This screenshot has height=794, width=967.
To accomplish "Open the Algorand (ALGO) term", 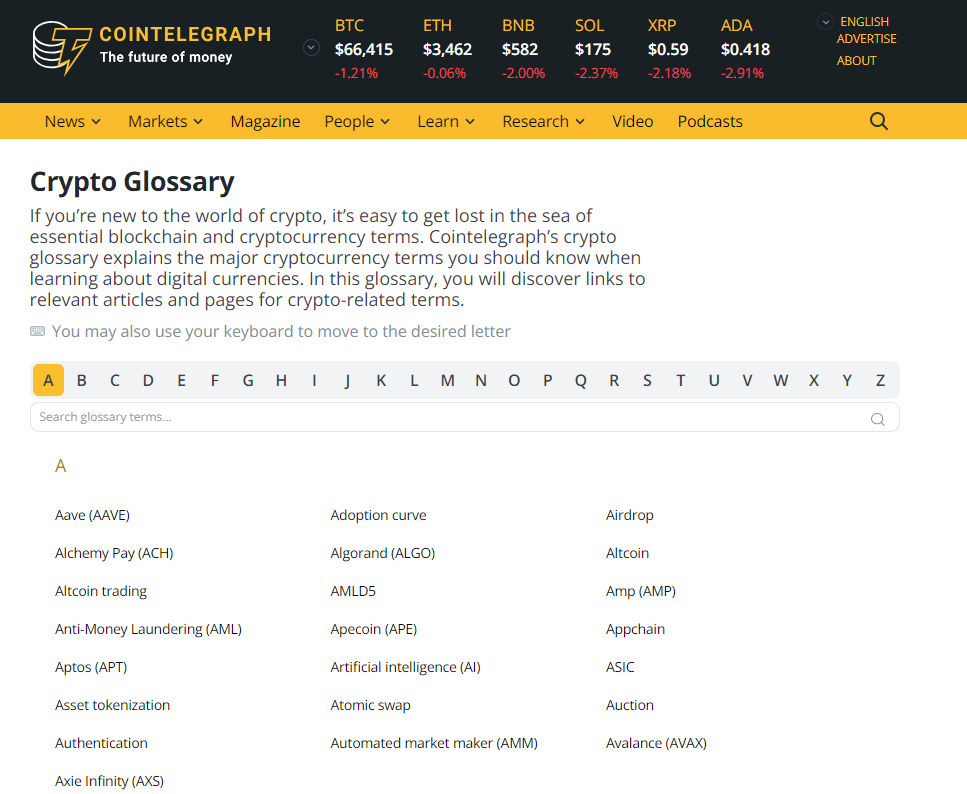I will pos(383,553).
